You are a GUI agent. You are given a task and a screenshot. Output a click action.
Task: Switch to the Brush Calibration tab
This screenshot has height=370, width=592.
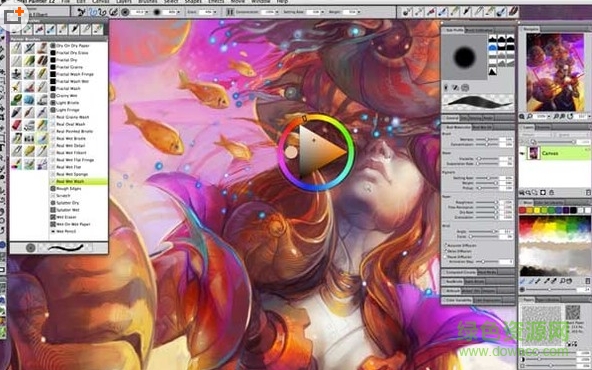(x=479, y=30)
